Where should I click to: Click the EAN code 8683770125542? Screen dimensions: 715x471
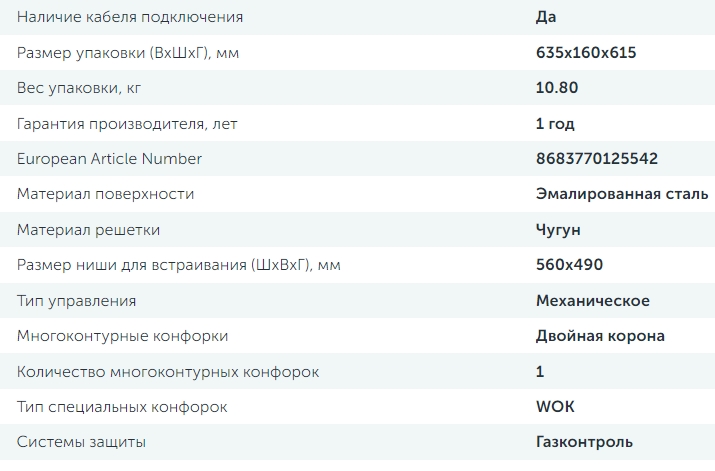[x=597, y=158]
